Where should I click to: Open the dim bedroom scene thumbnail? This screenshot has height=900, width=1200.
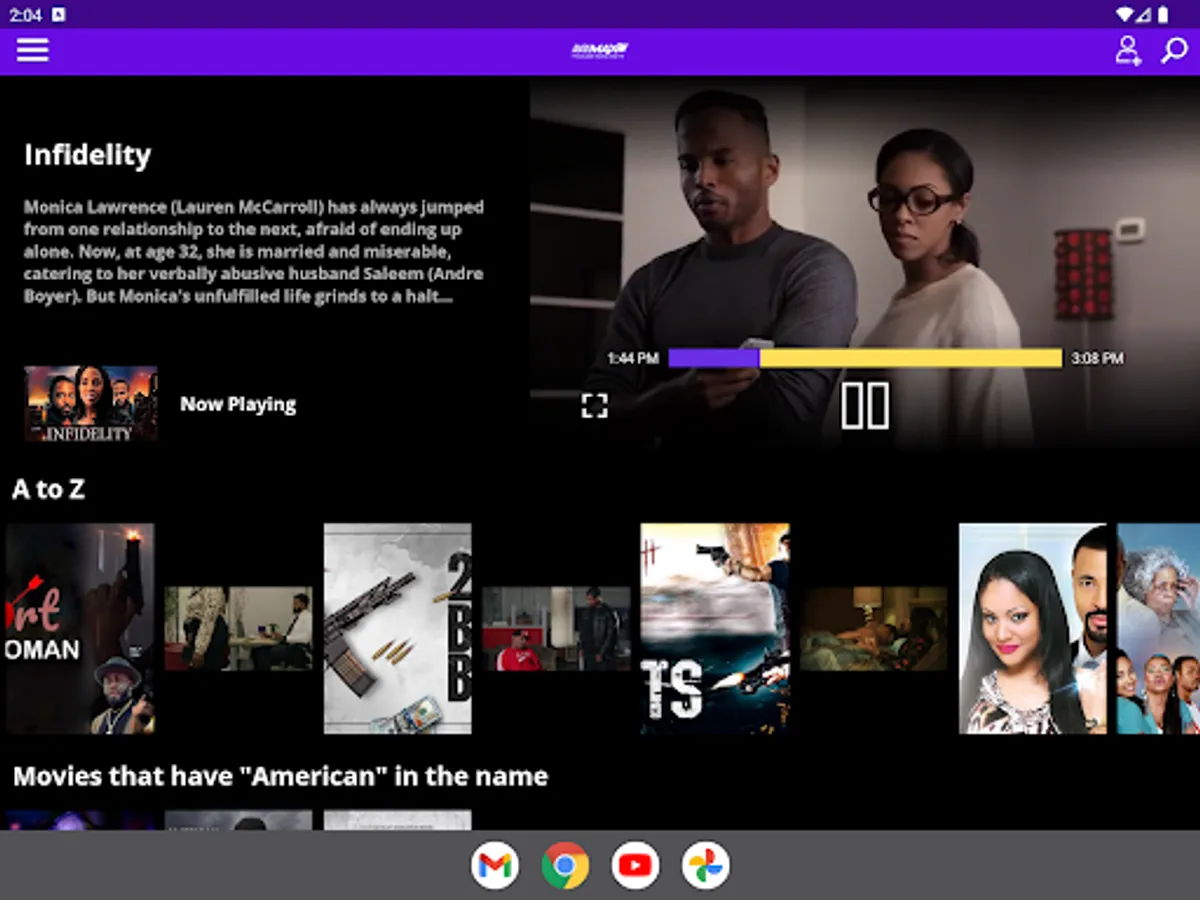pyautogui.click(x=874, y=629)
